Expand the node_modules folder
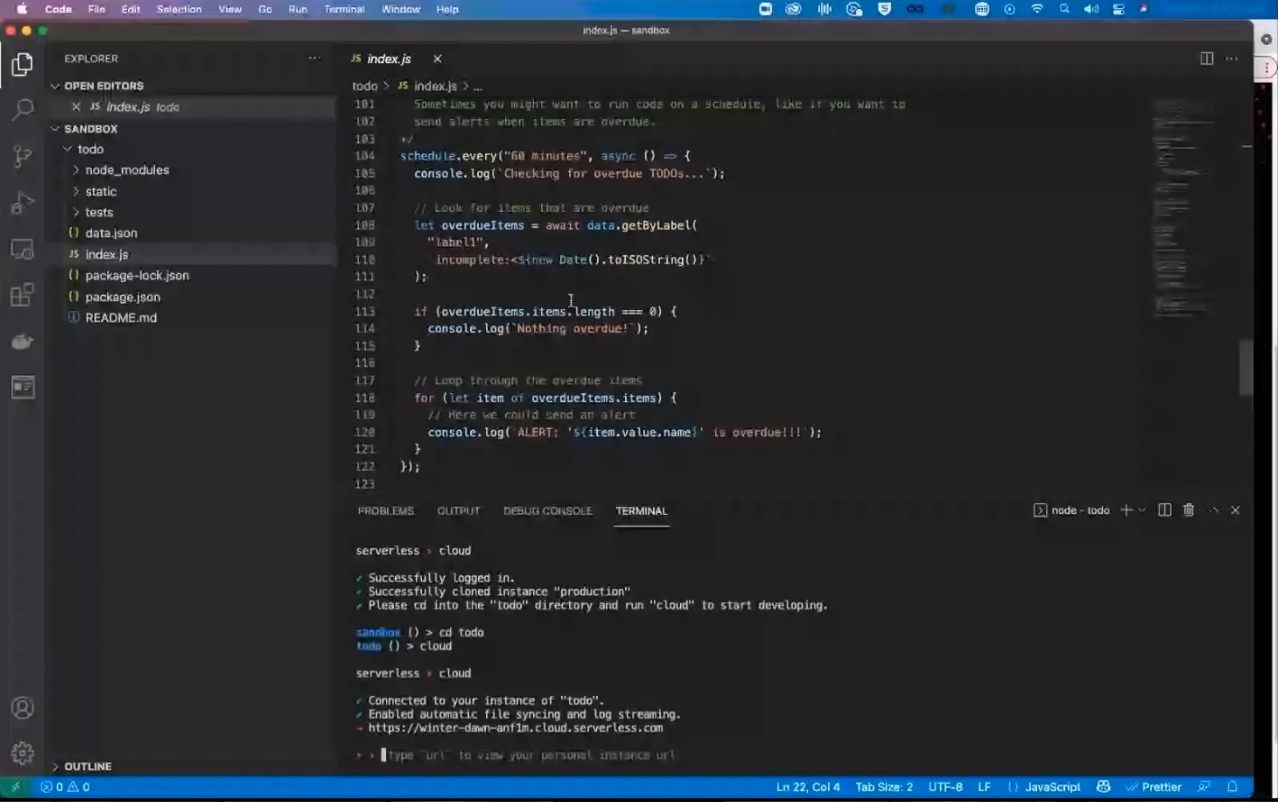Viewport: 1278px width, 802px height. point(126,170)
